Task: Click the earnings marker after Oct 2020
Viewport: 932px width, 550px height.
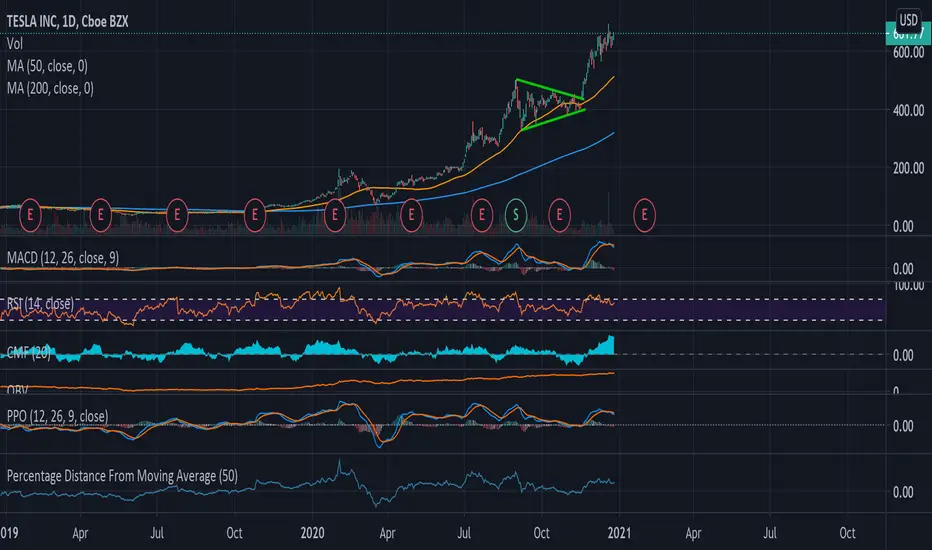Action: click(x=559, y=215)
